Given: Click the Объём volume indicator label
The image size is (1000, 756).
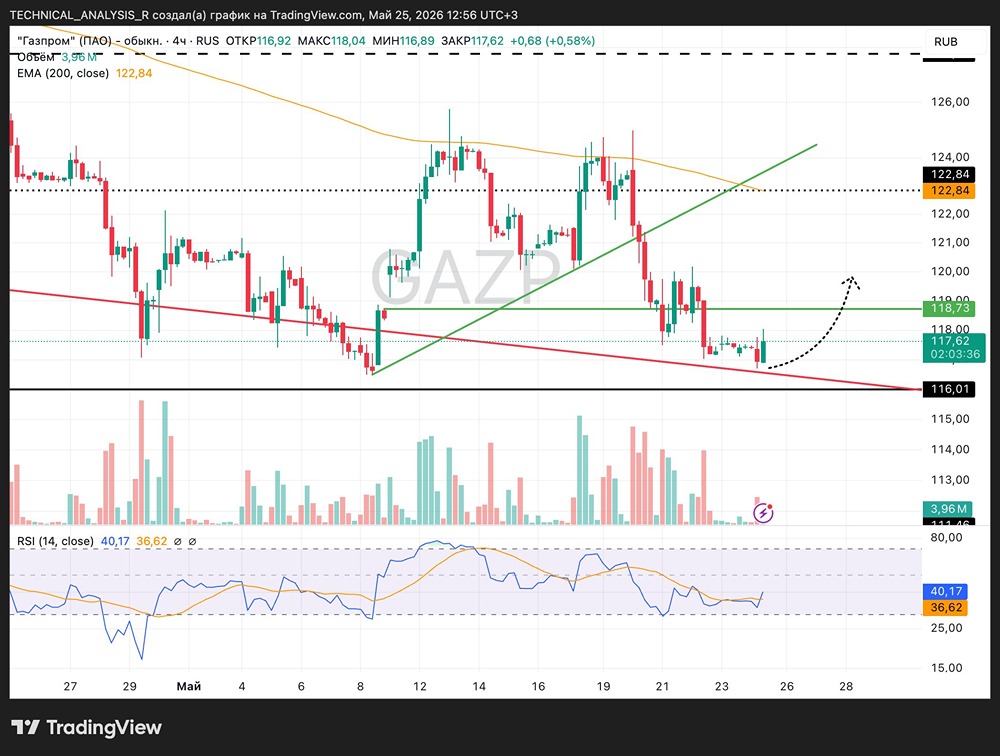Looking at the screenshot, I should point(36,57).
